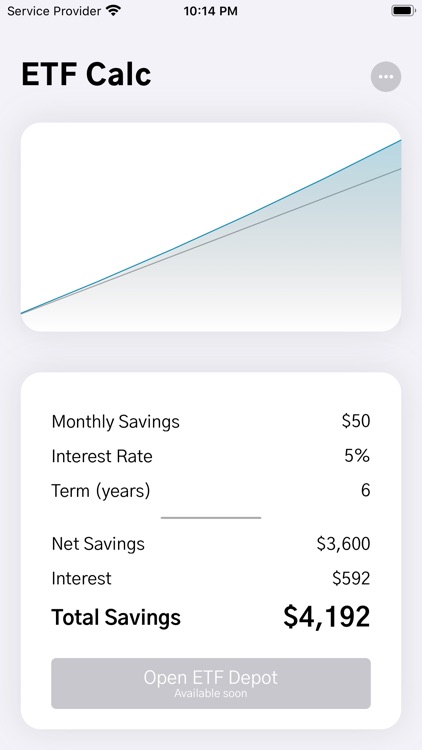Screen dimensions: 422x750
Task: Edit the Interest Rate value 5%
Action: [357, 456]
